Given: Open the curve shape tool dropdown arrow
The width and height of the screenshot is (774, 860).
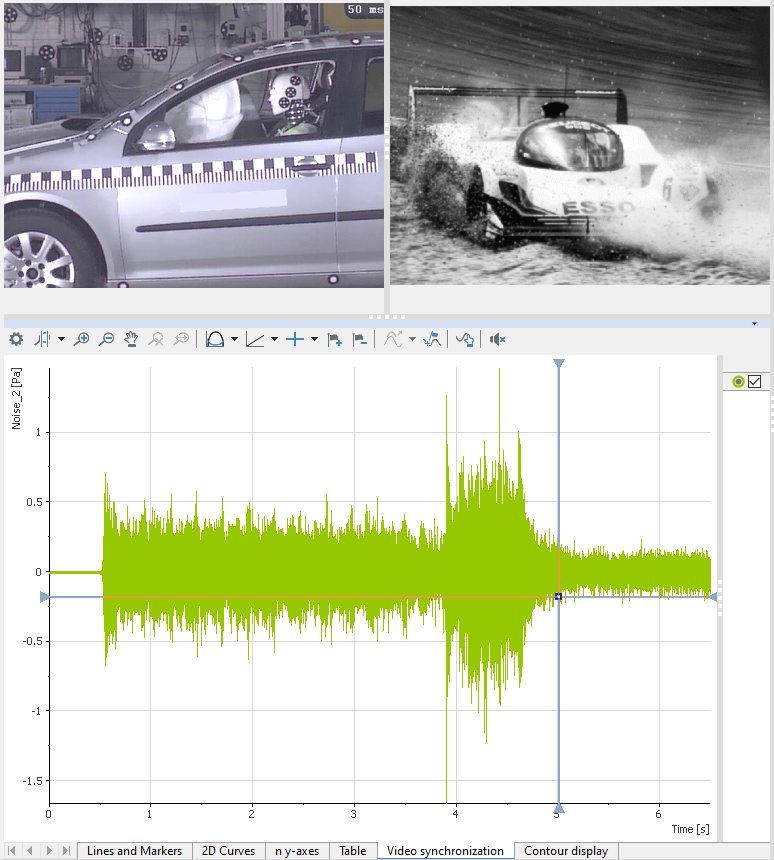Looking at the screenshot, I should pyautogui.click(x=234, y=340).
